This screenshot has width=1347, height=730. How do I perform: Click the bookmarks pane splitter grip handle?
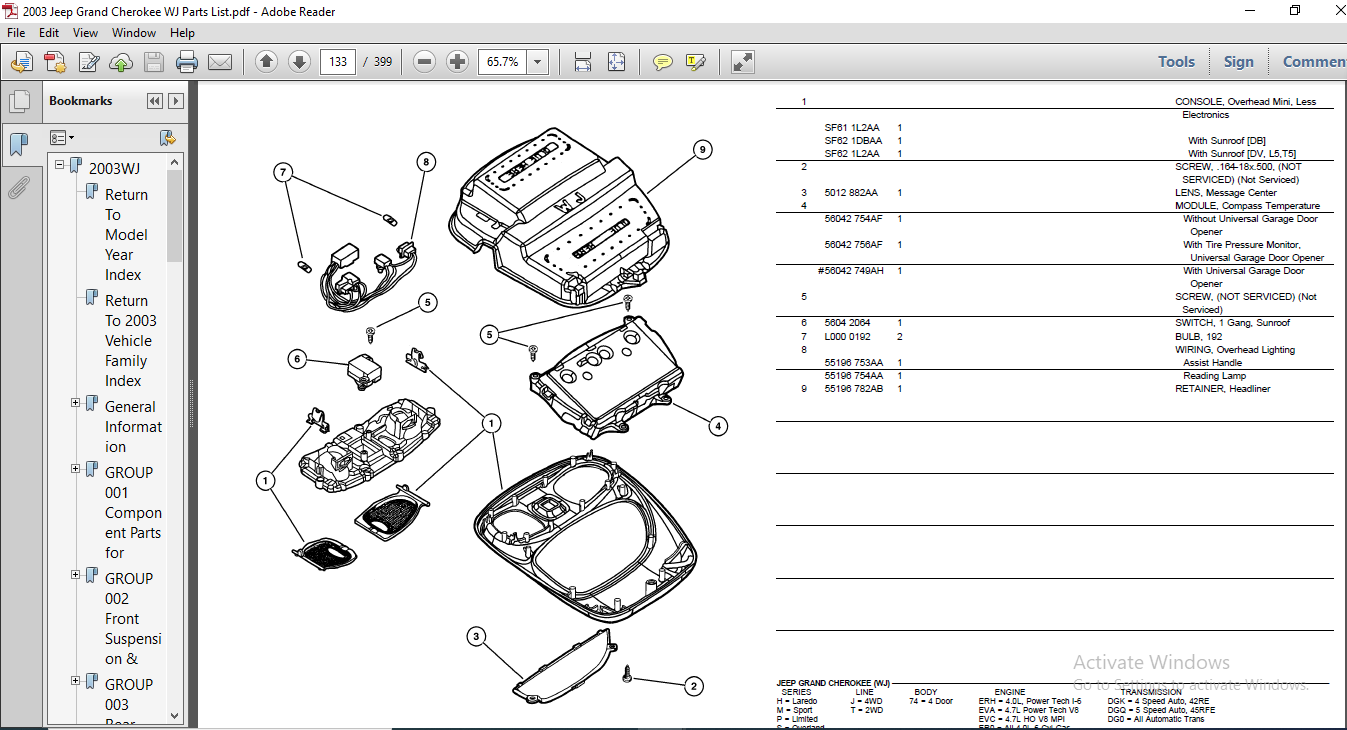191,403
